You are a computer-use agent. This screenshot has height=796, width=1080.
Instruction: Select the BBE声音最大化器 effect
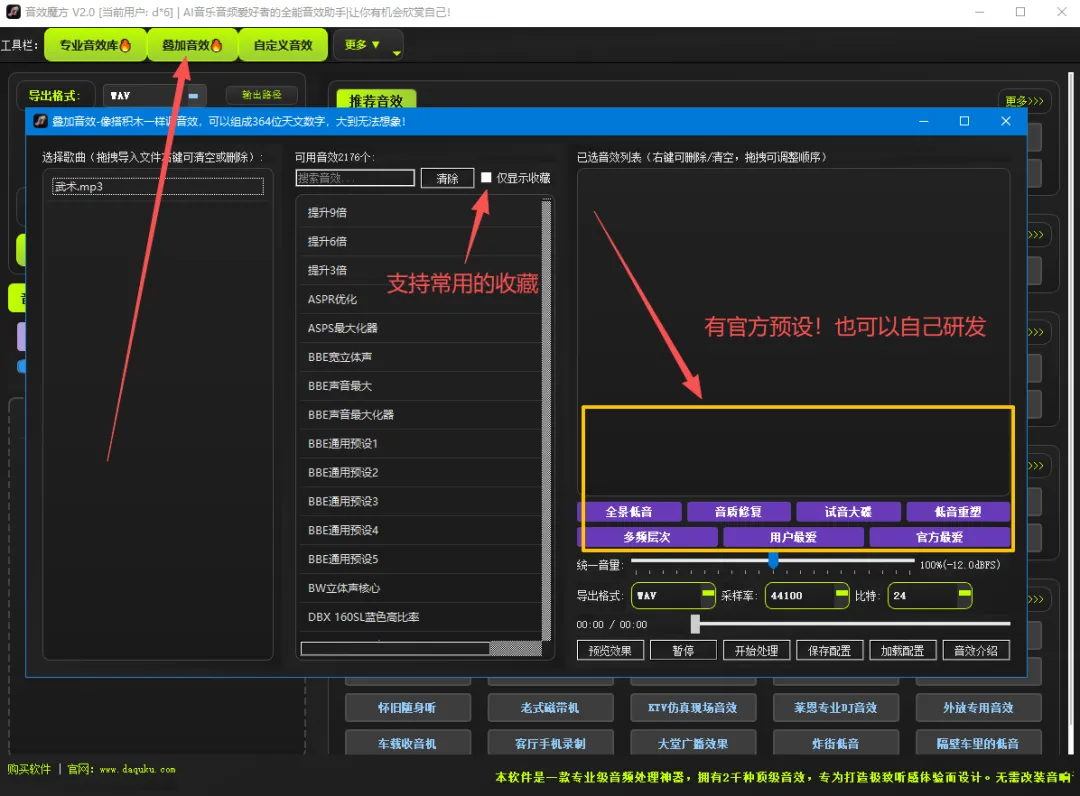[x=420, y=415]
